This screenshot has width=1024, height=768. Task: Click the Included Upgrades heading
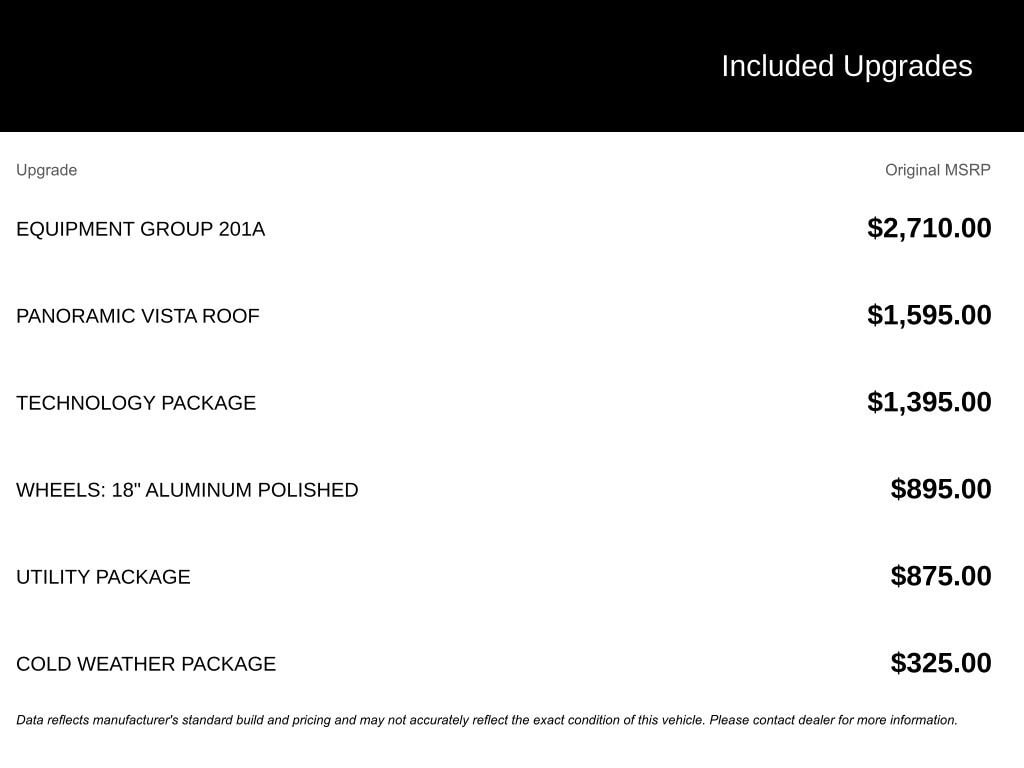(846, 66)
